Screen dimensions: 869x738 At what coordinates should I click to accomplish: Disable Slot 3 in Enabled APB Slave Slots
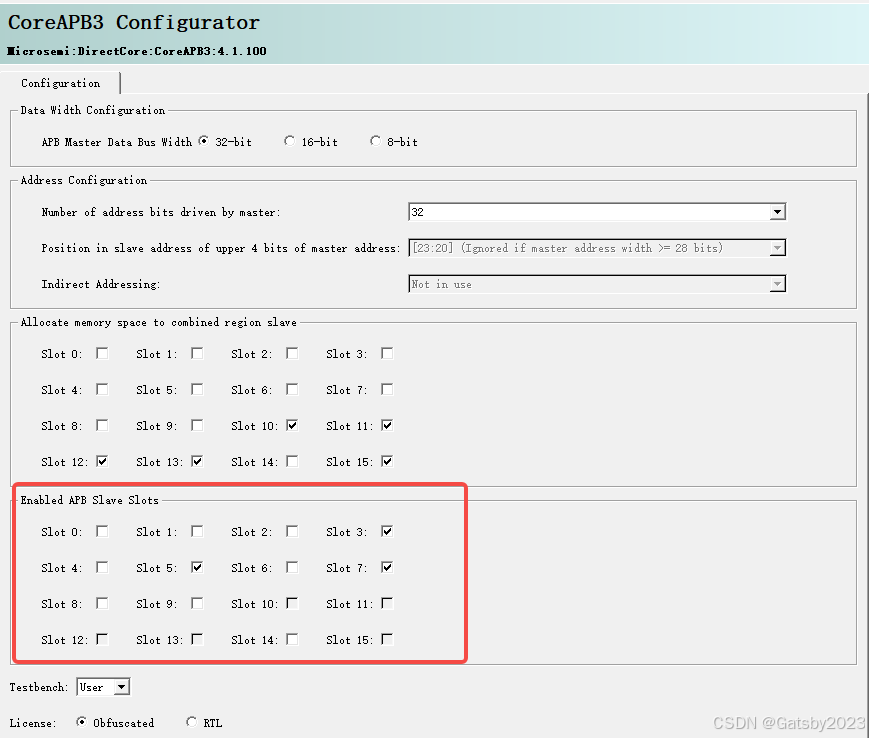pos(387,531)
